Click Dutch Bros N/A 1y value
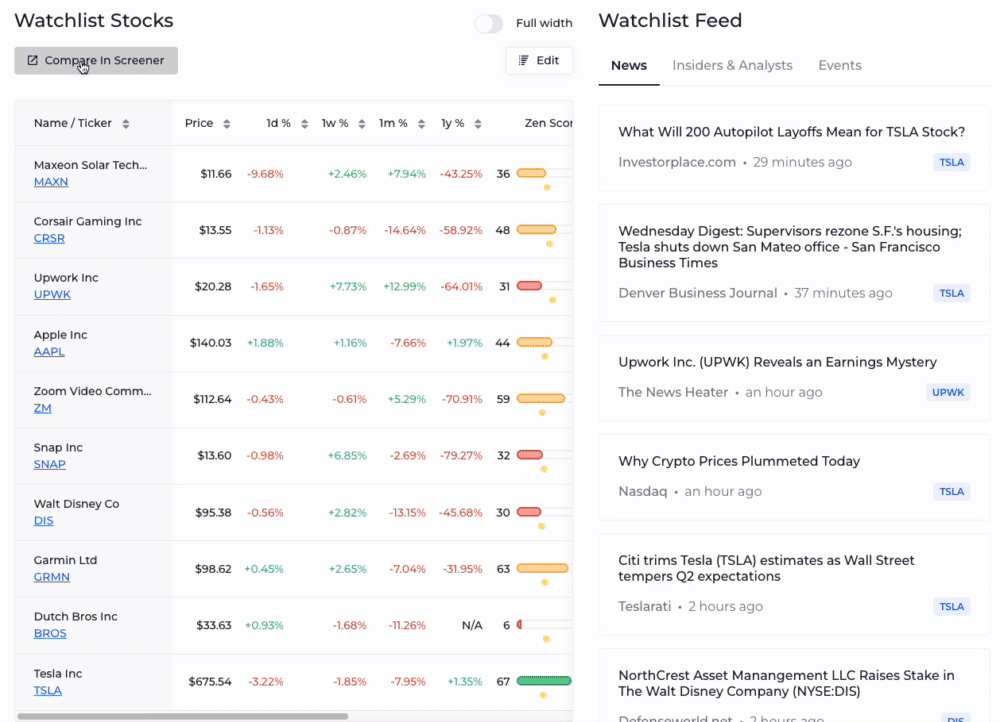This screenshot has height=722, width=1000. coord(472,625)
